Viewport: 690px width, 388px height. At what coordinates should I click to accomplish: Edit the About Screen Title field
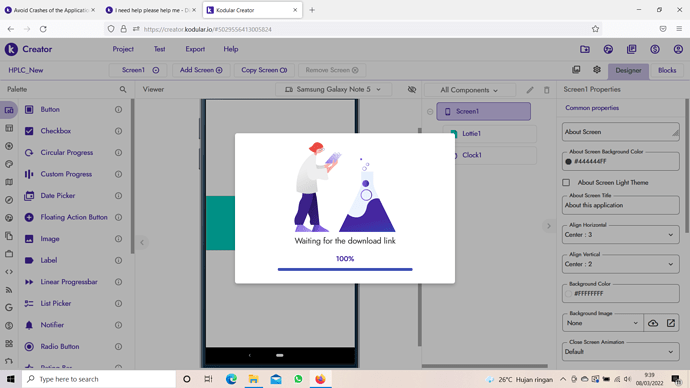tap(620, 205)
